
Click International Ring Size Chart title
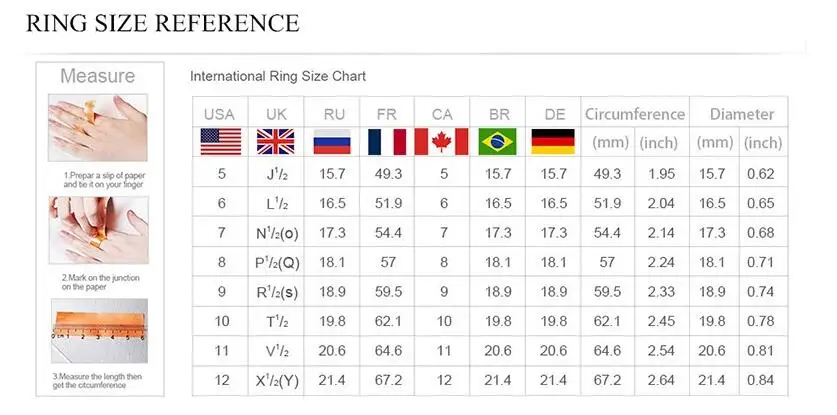(278, 76)
